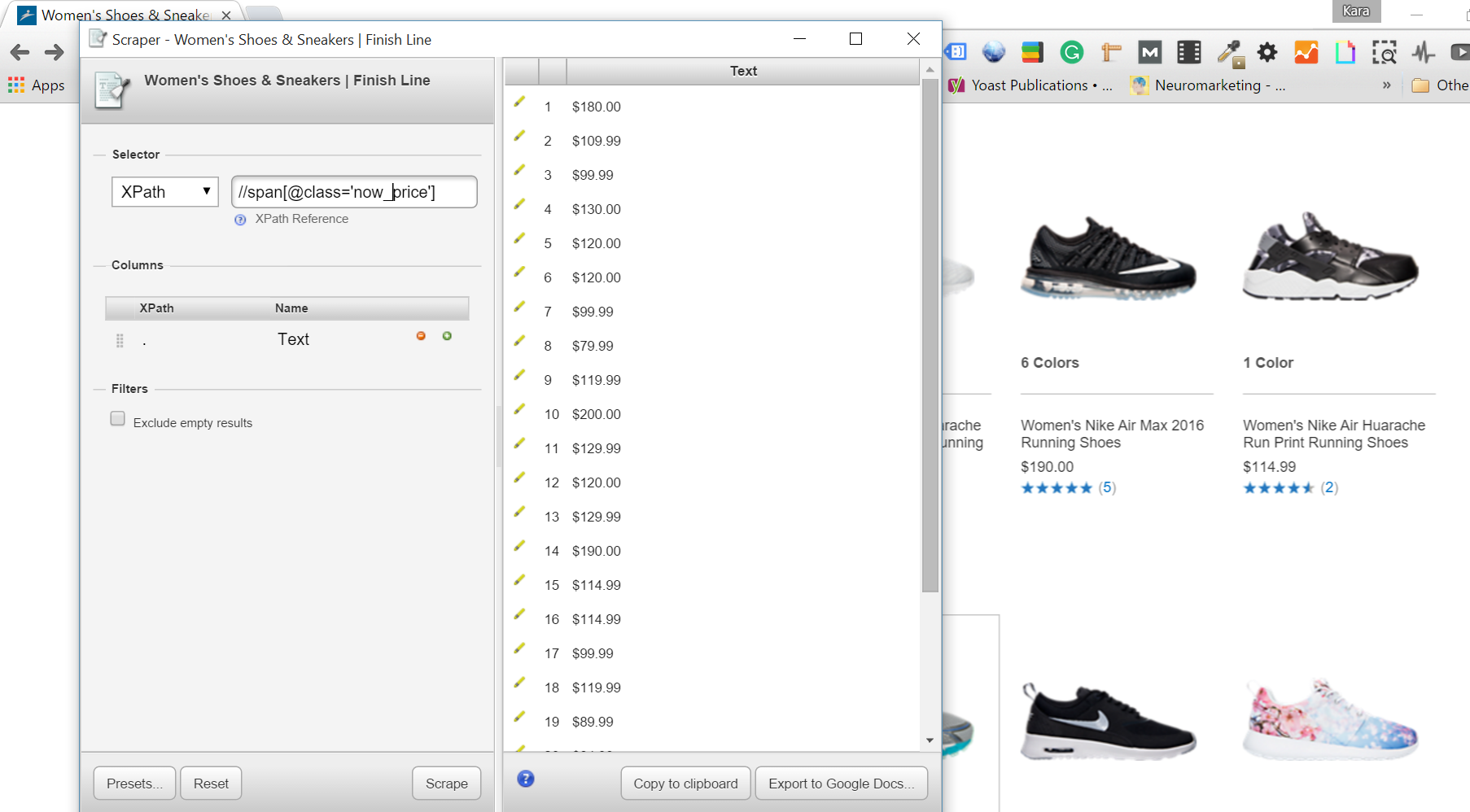The image size is (1470, 812).
Task: Click Copy to clipboard button
Action: click(x=685, y=784)
